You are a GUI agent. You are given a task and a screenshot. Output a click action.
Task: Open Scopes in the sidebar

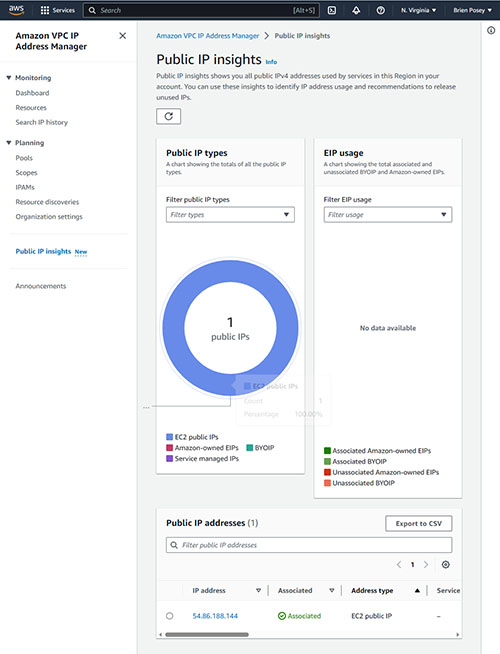point(26,173)
